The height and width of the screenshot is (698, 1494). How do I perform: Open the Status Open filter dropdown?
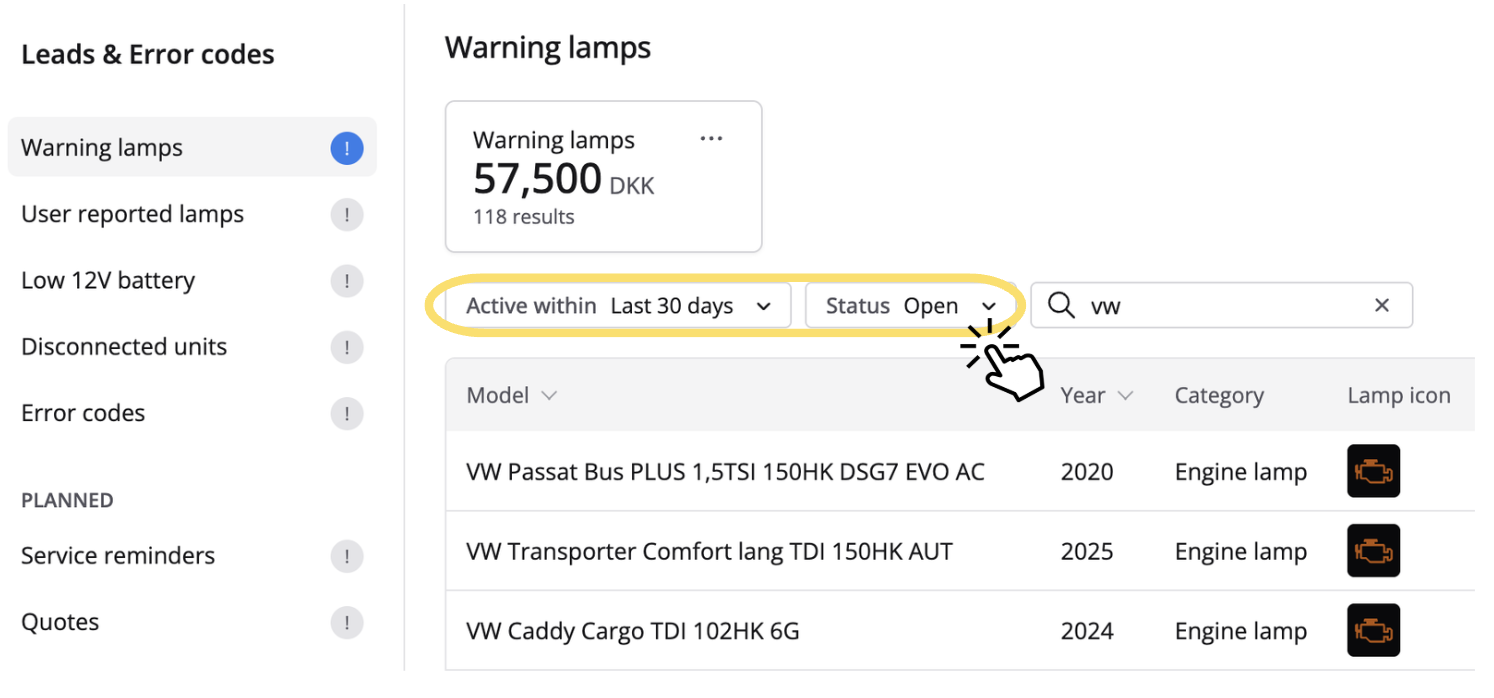coord(910,306)
